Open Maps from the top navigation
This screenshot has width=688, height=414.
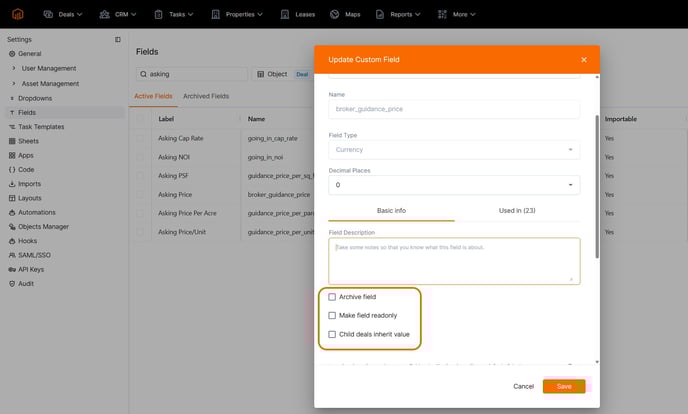[334, 15]
